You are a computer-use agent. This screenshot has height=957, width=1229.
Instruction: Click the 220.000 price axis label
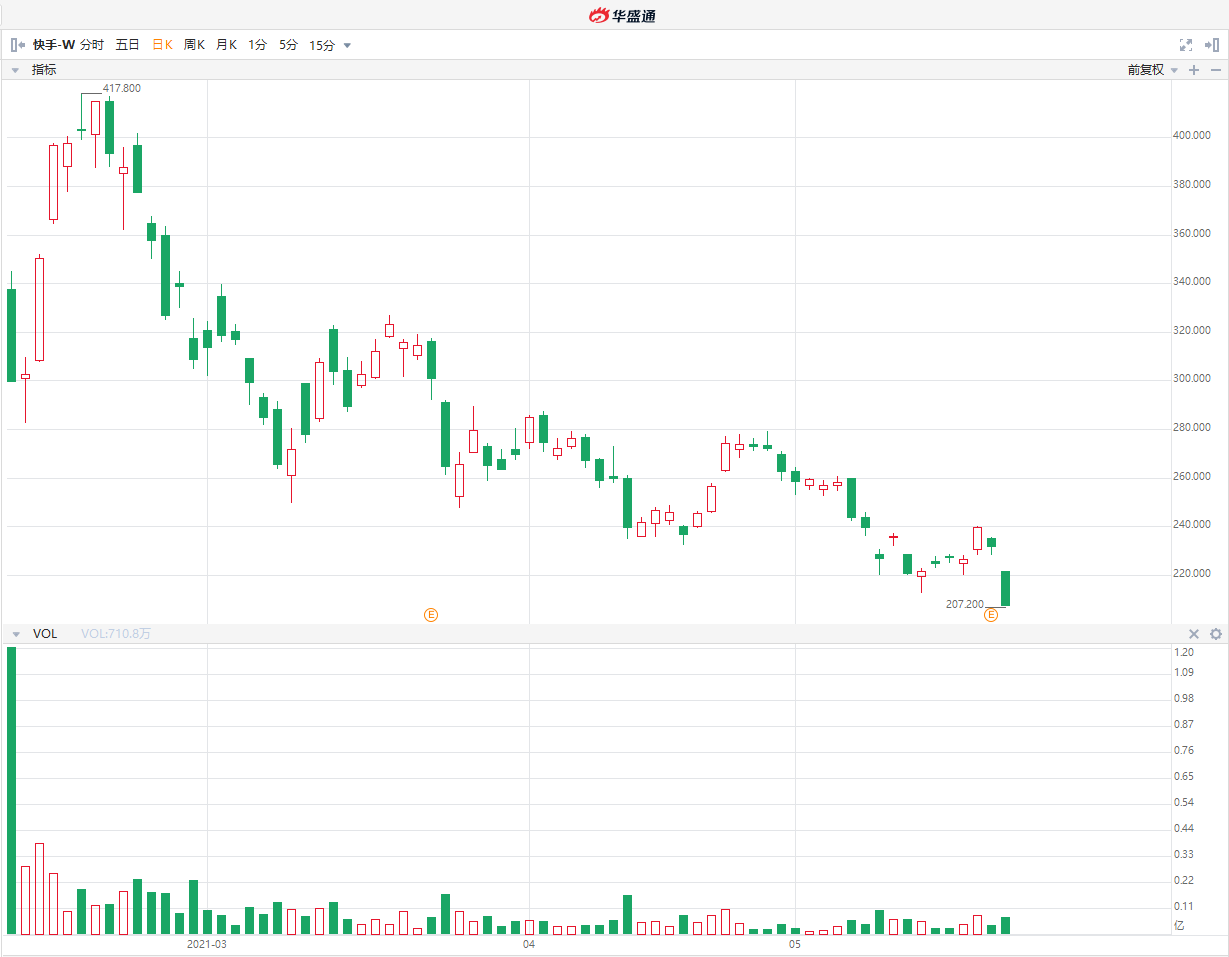tap(1192, 574)
